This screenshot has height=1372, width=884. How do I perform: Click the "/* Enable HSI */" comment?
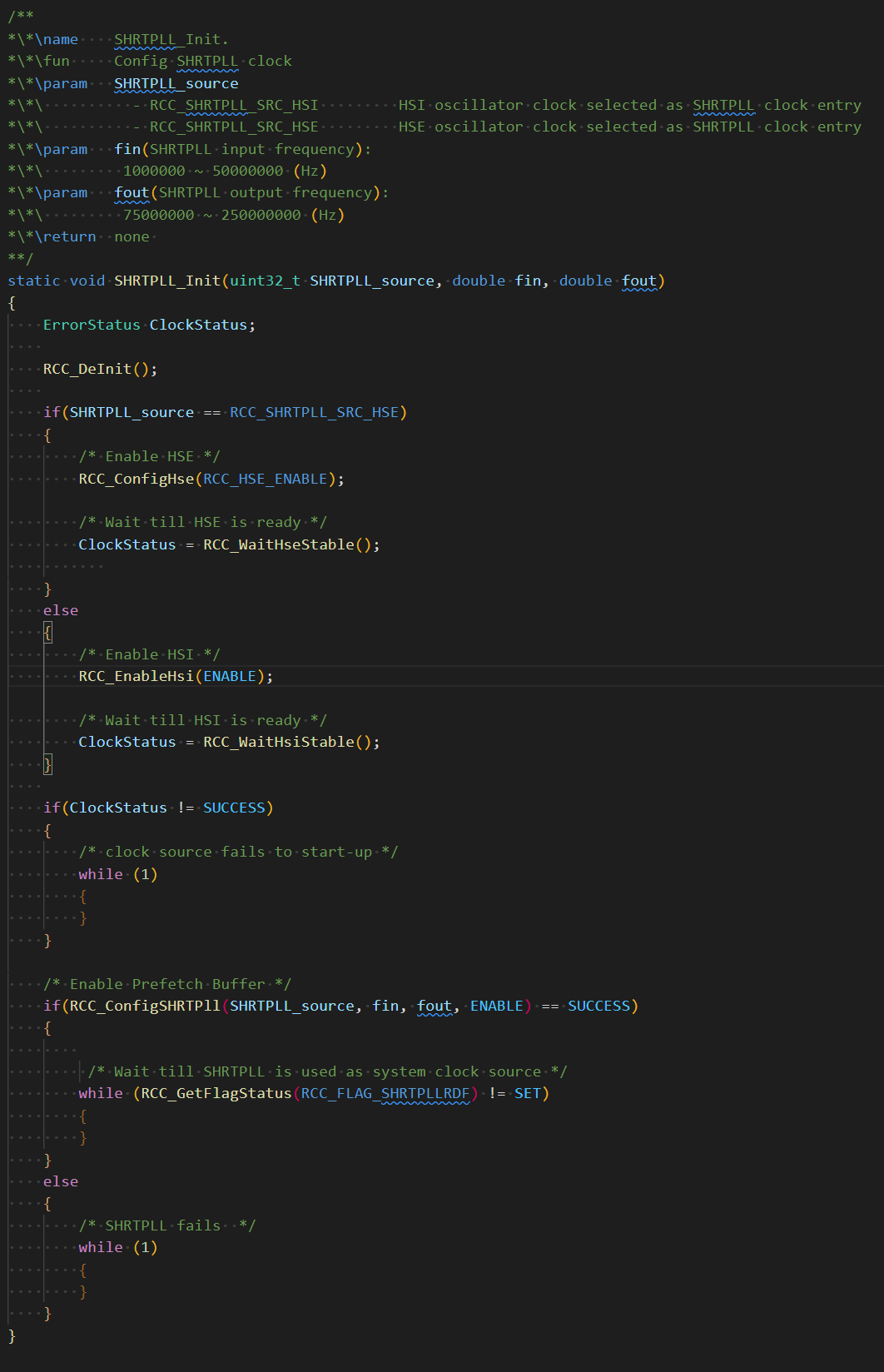149,654
